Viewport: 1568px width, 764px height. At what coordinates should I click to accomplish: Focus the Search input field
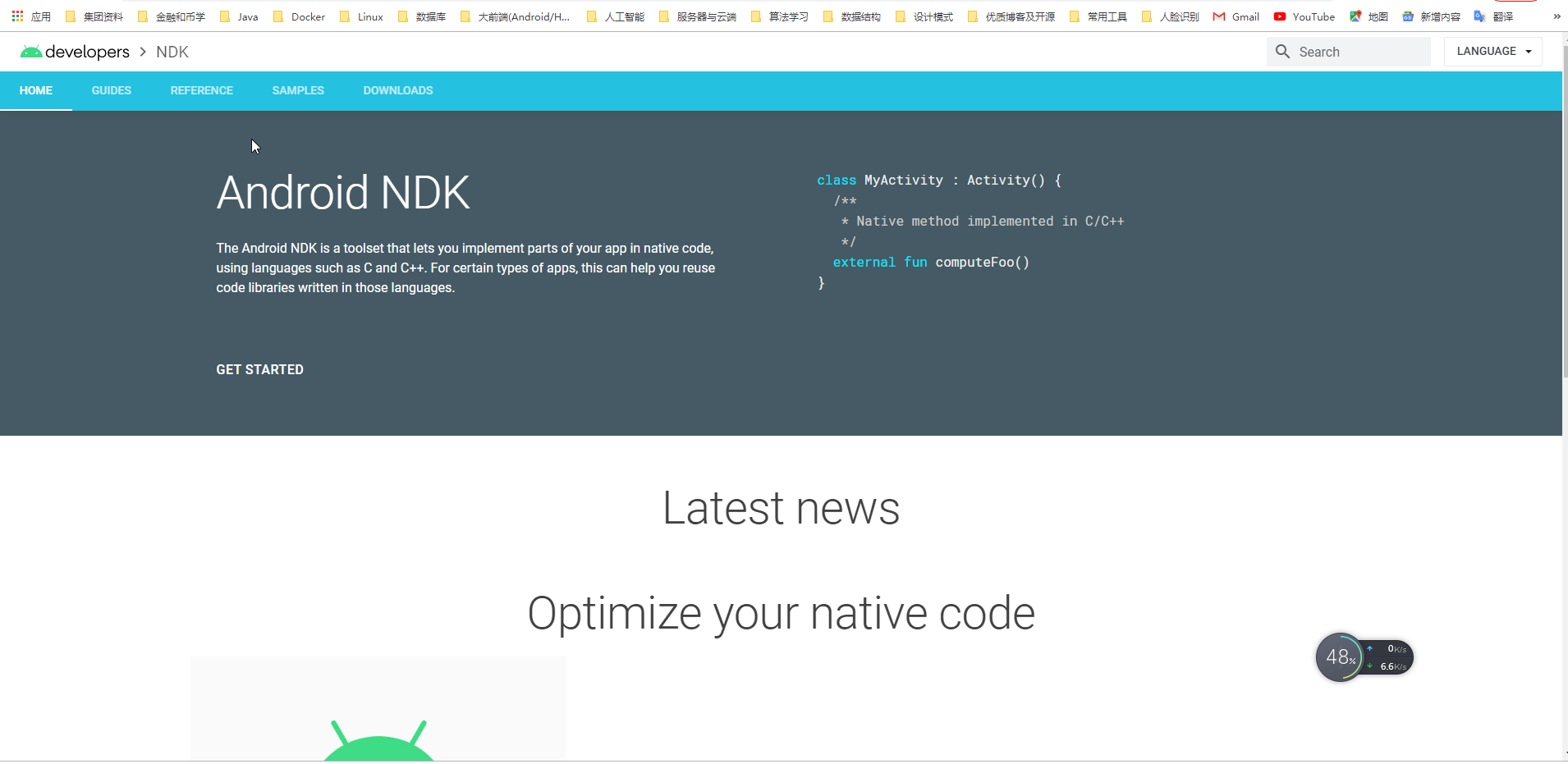(1349, 52)
